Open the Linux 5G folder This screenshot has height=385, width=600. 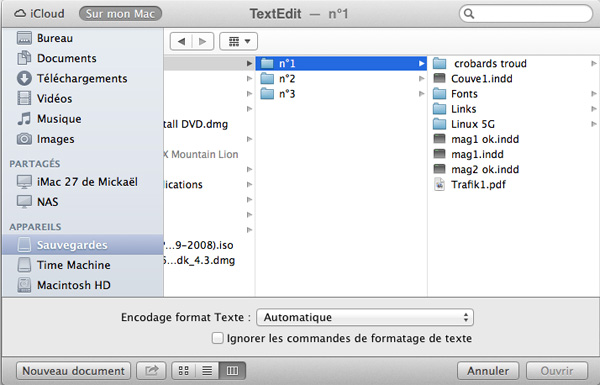(x=514, y=124)
